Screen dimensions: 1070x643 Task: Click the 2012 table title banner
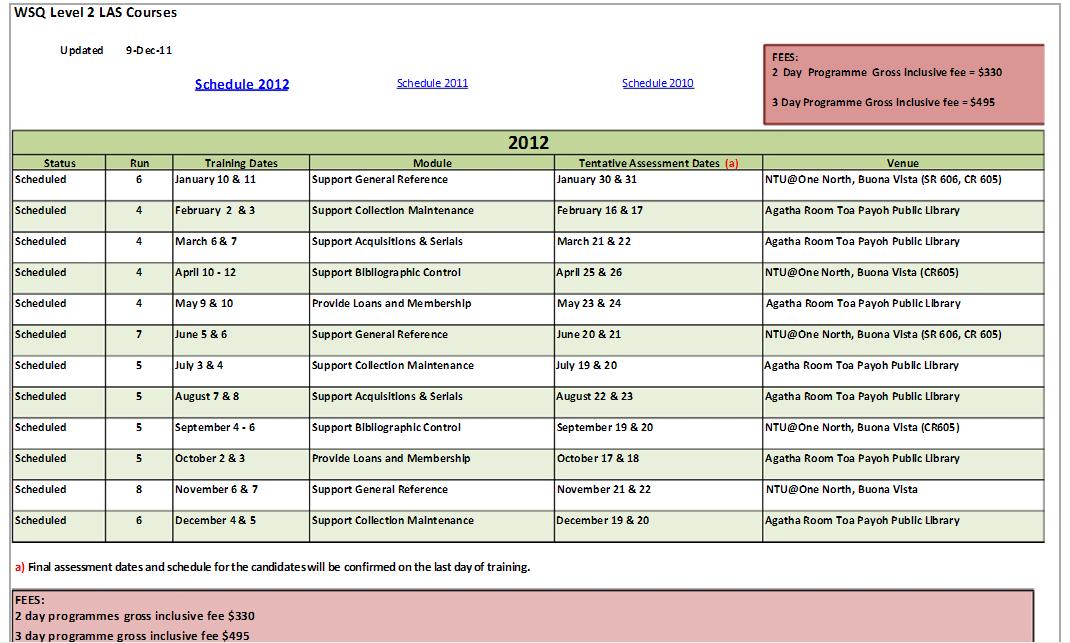(530, 143)
